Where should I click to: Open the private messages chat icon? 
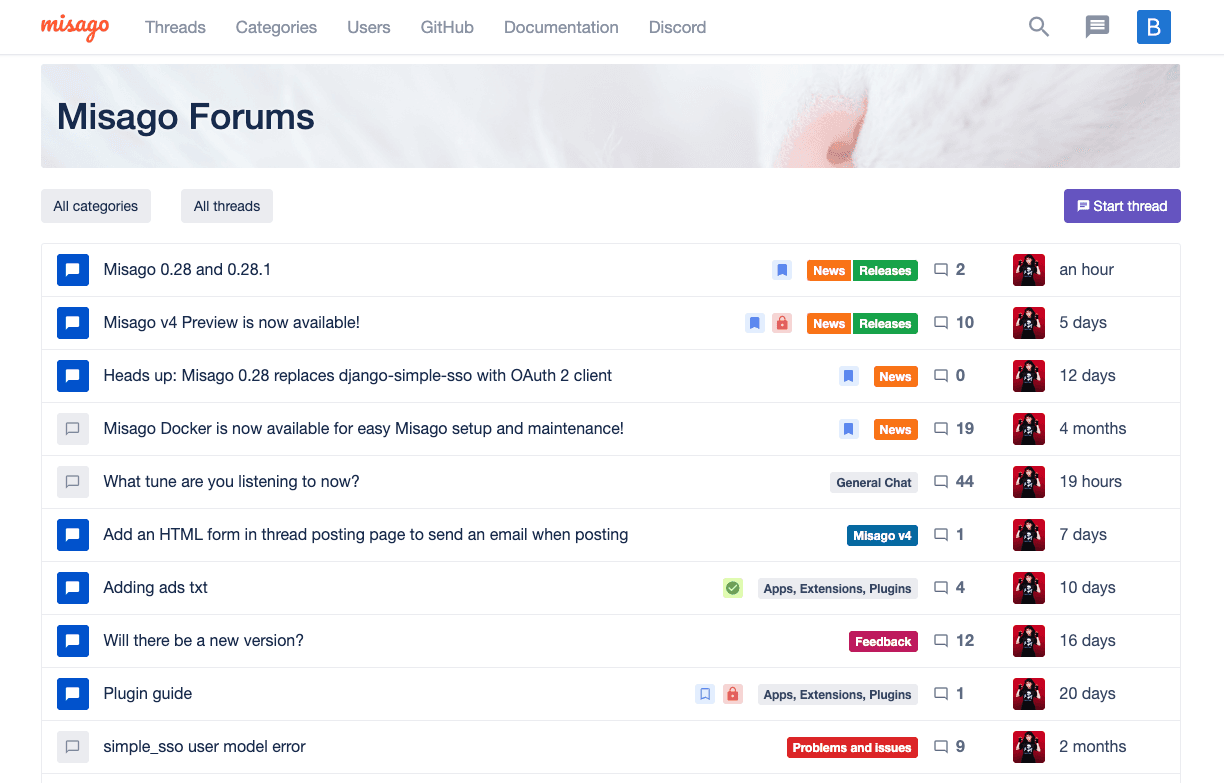coord(1097,27)
